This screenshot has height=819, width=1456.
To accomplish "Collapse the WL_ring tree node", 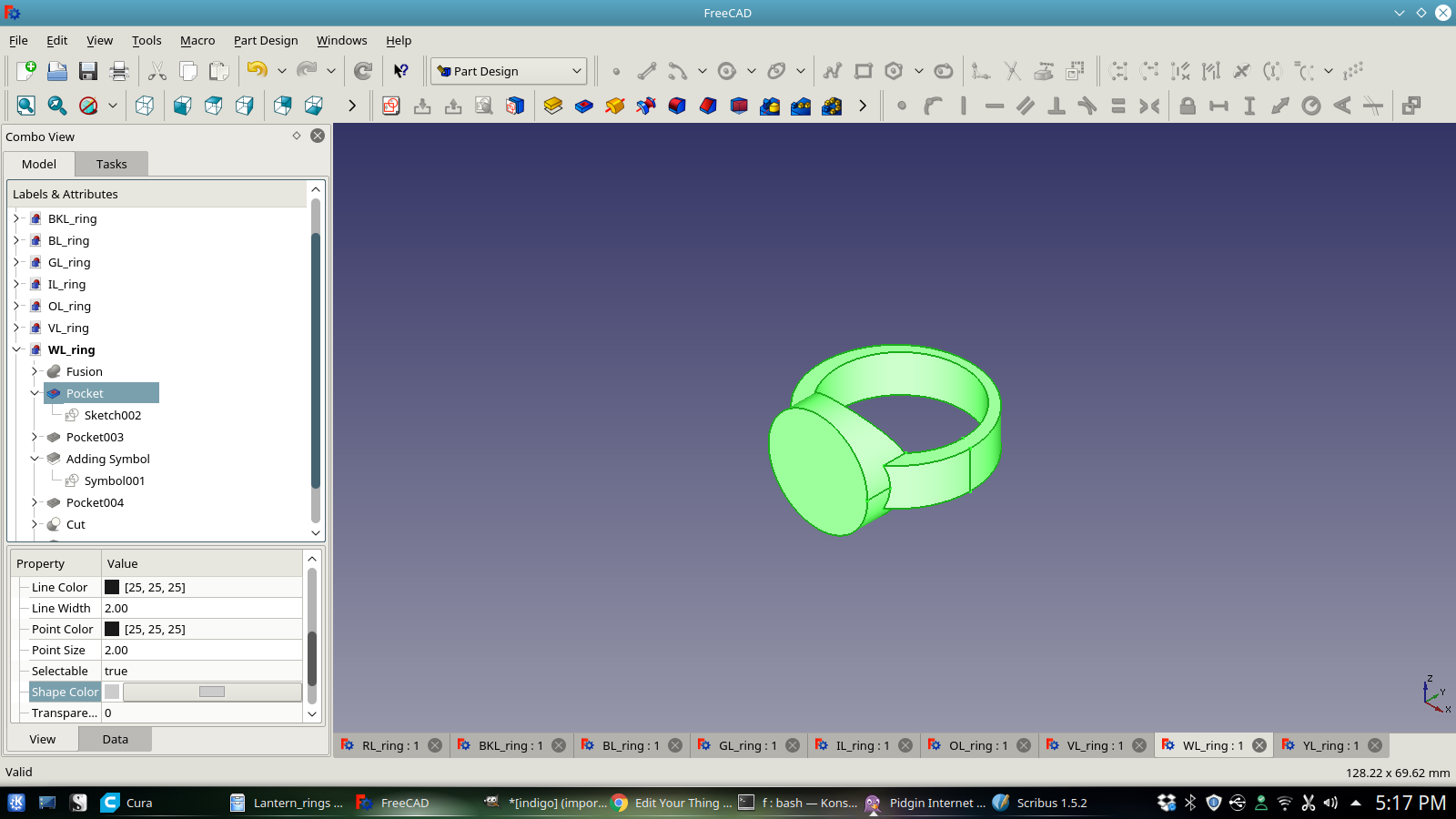I will pyautogui.click(x=16, y=349).
